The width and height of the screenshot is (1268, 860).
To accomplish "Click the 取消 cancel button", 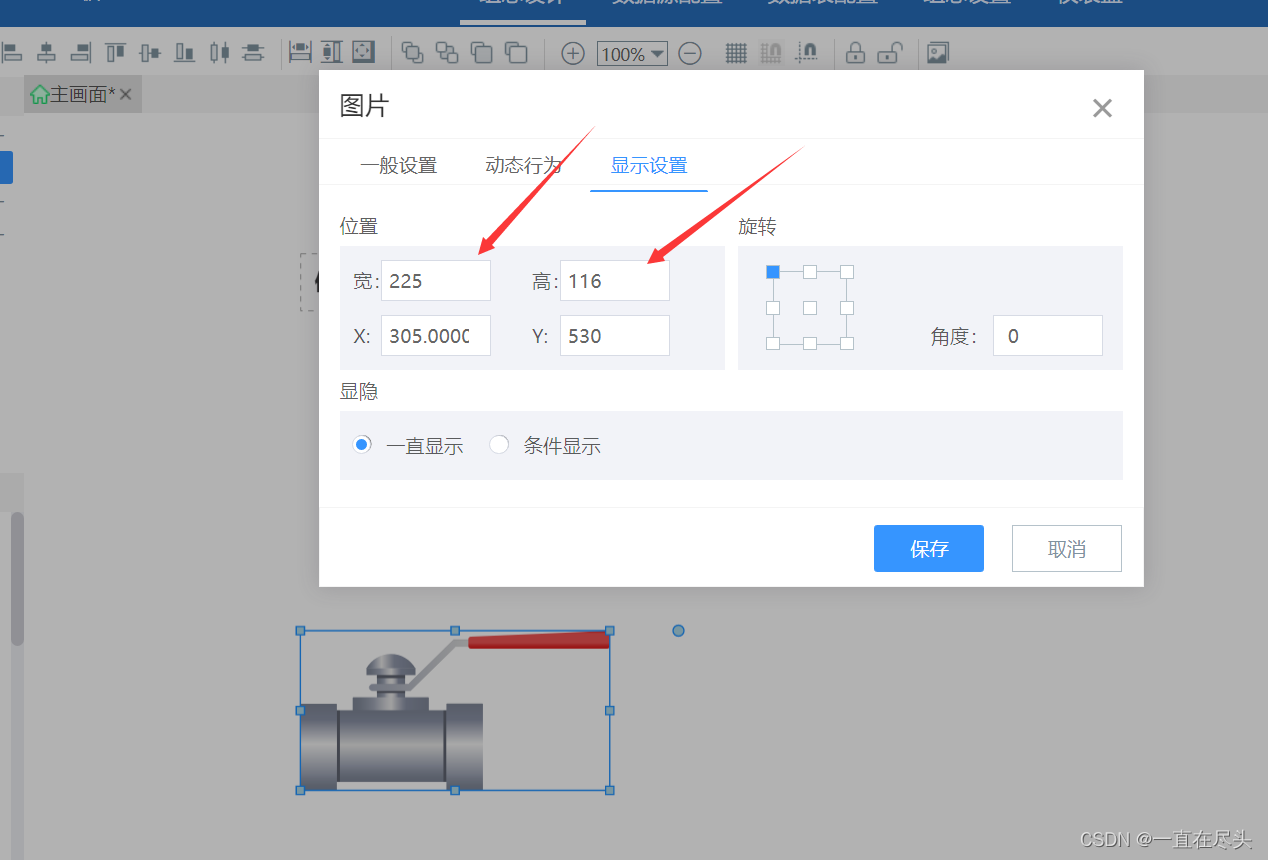I will [x=1066, y=548].
